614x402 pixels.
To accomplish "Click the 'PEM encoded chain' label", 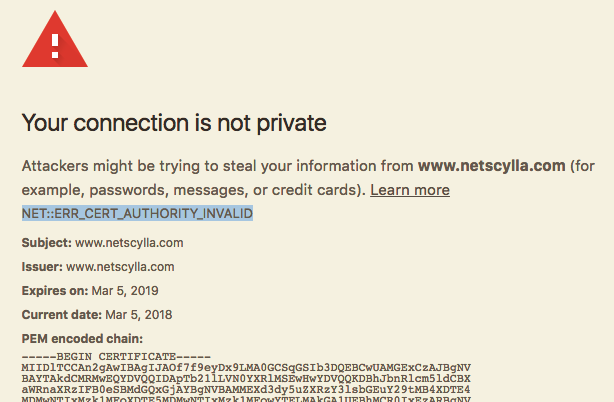I will (82, 339).
